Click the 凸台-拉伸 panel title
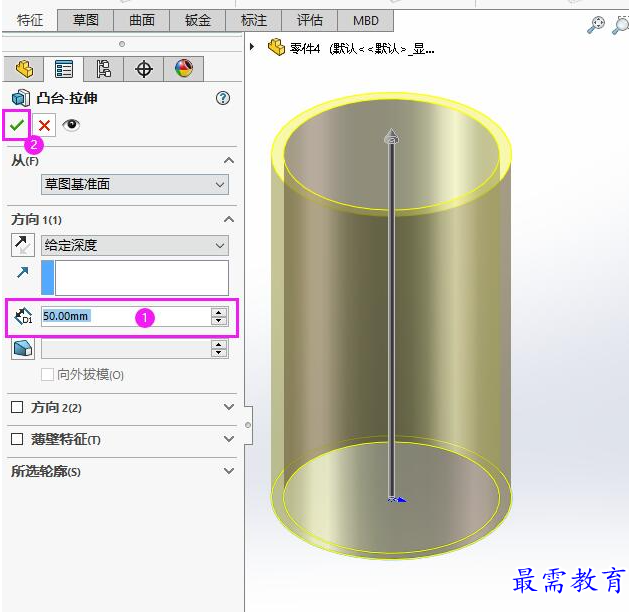This screenshot has height=612, width=634. pyautogui.click(x=67, y=98)
